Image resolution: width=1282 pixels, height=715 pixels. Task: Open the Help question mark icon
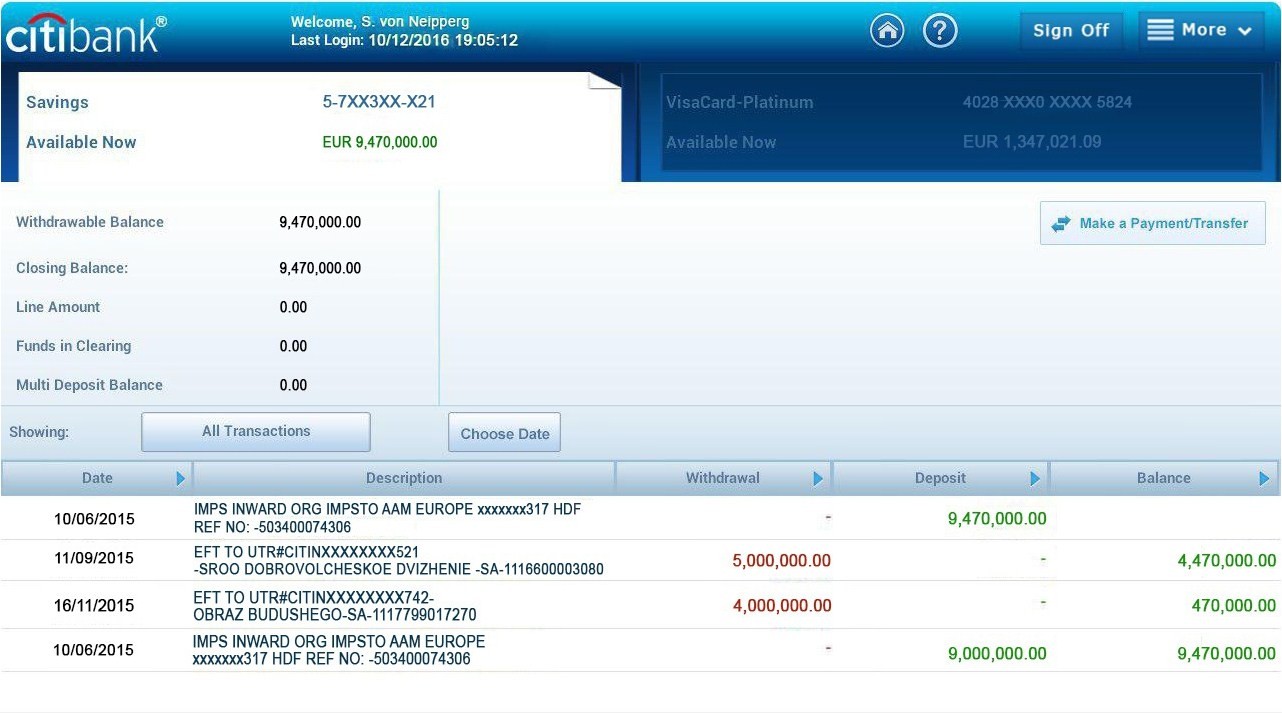point(940,31)
